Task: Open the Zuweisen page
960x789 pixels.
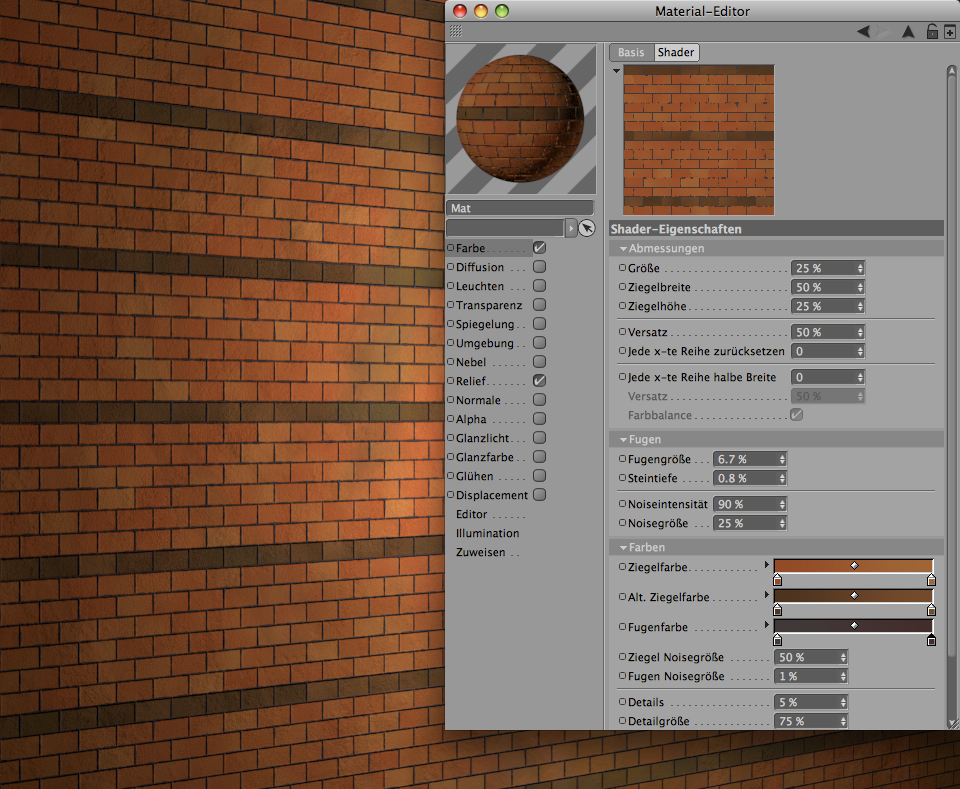Action: pos(481,552)
